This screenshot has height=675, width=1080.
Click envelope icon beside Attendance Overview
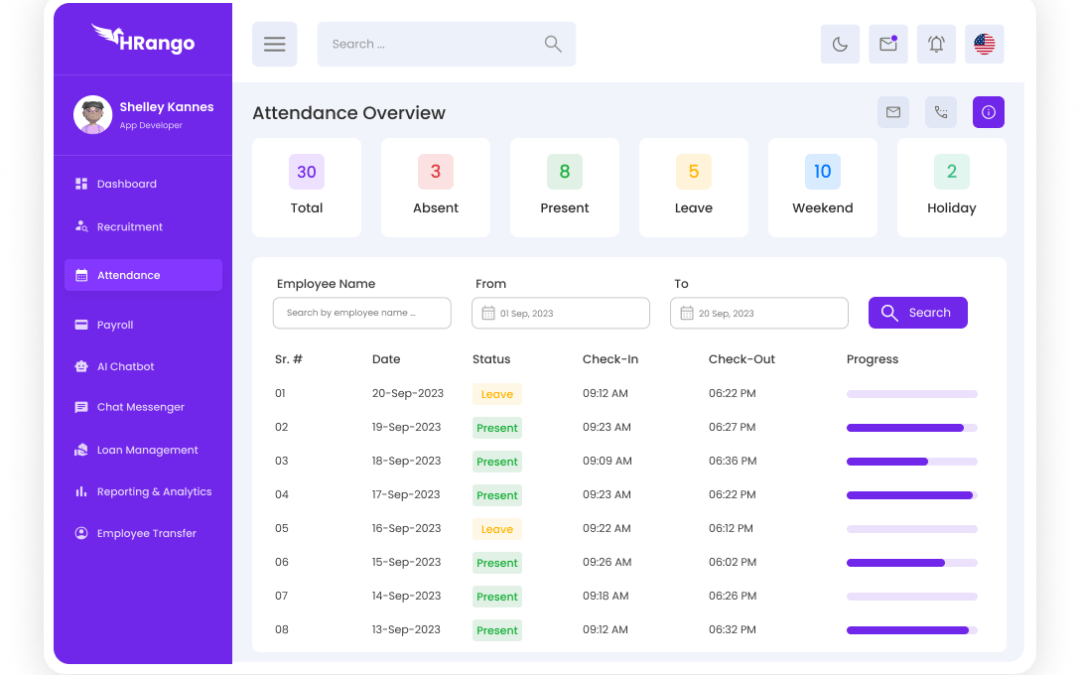point(893,112)
